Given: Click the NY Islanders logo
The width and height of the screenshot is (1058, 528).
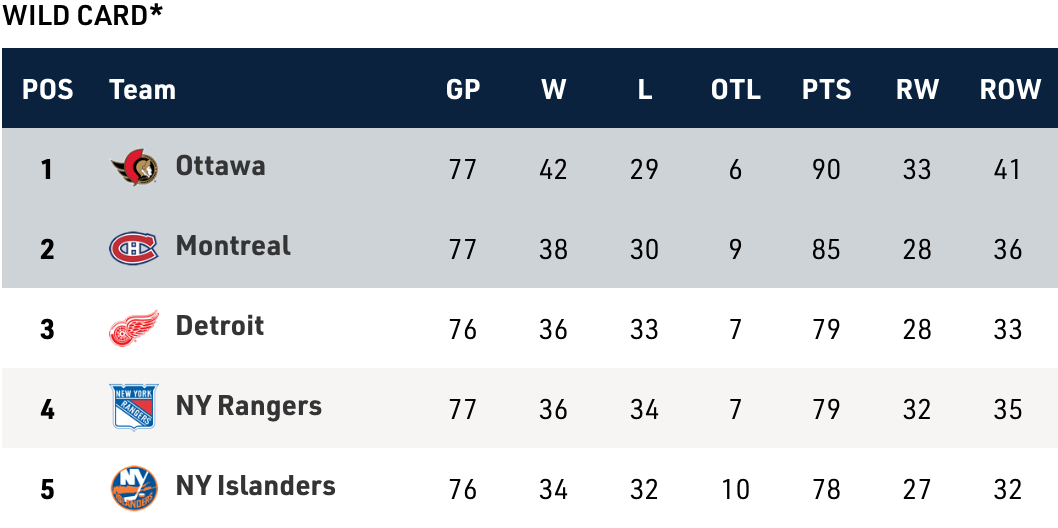Looking at the screenshot, I should pos(134,488).
